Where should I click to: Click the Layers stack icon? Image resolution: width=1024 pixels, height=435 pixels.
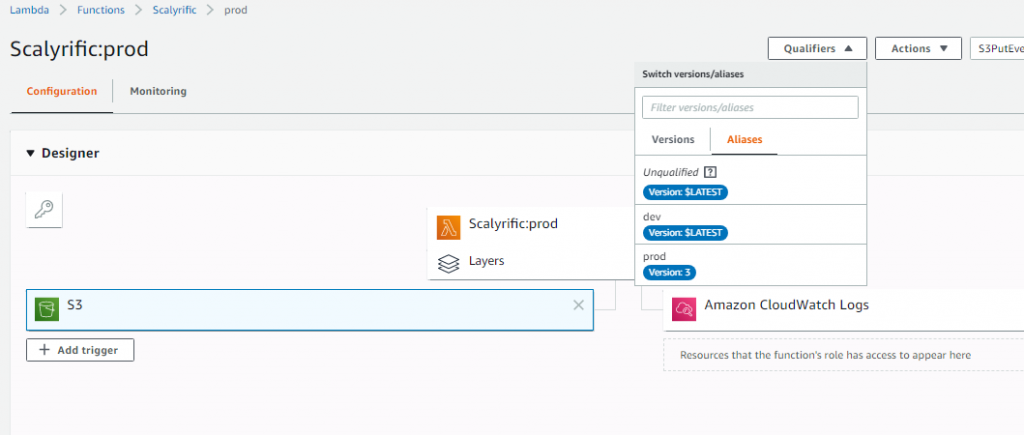[449, 262]
